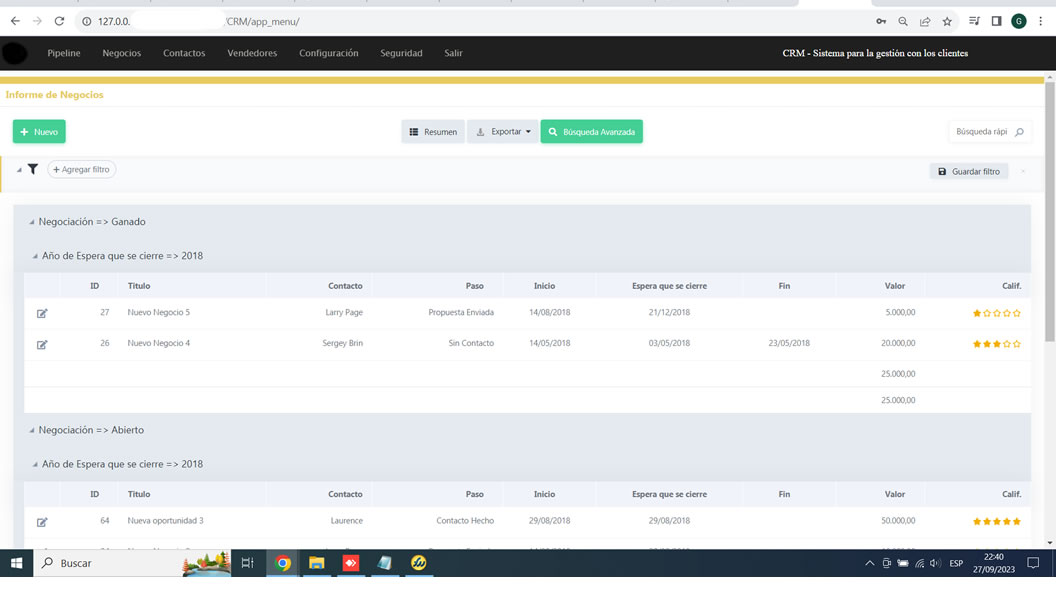The image size is (1056, 594).
Task: Sort by Contacto column in Ganado table
Action: [345, 286]
